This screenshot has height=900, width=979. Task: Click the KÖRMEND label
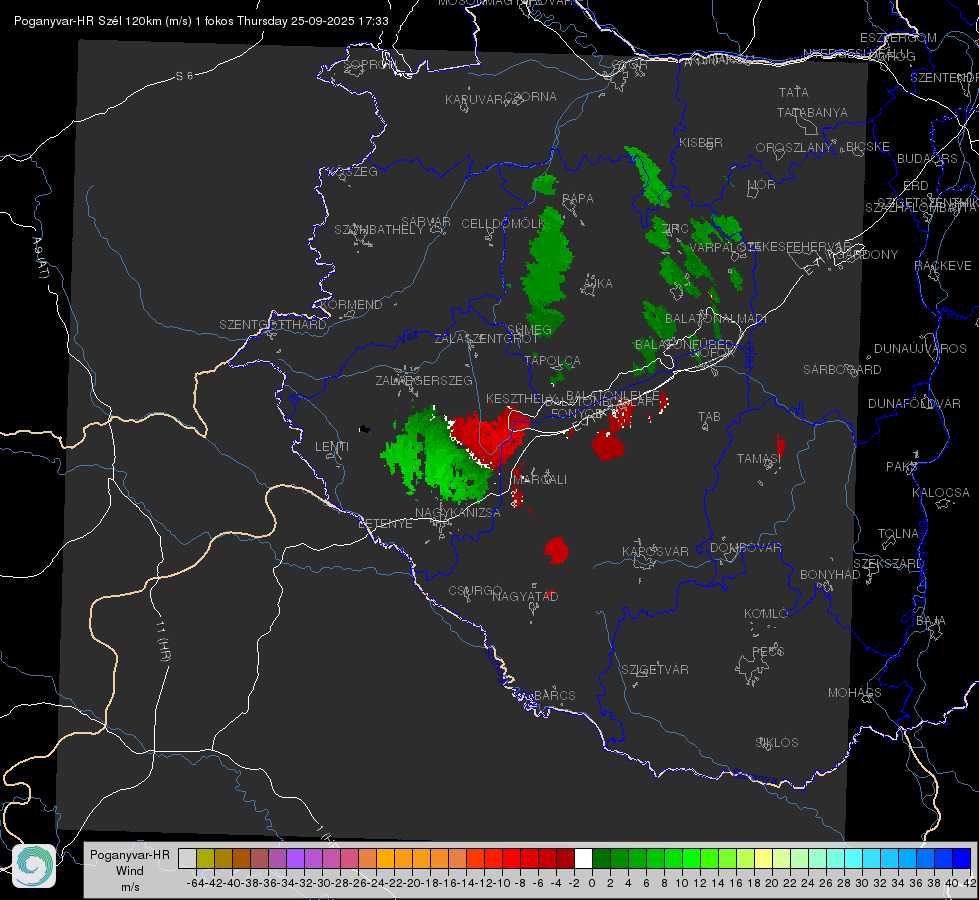[x=351, y=305]
